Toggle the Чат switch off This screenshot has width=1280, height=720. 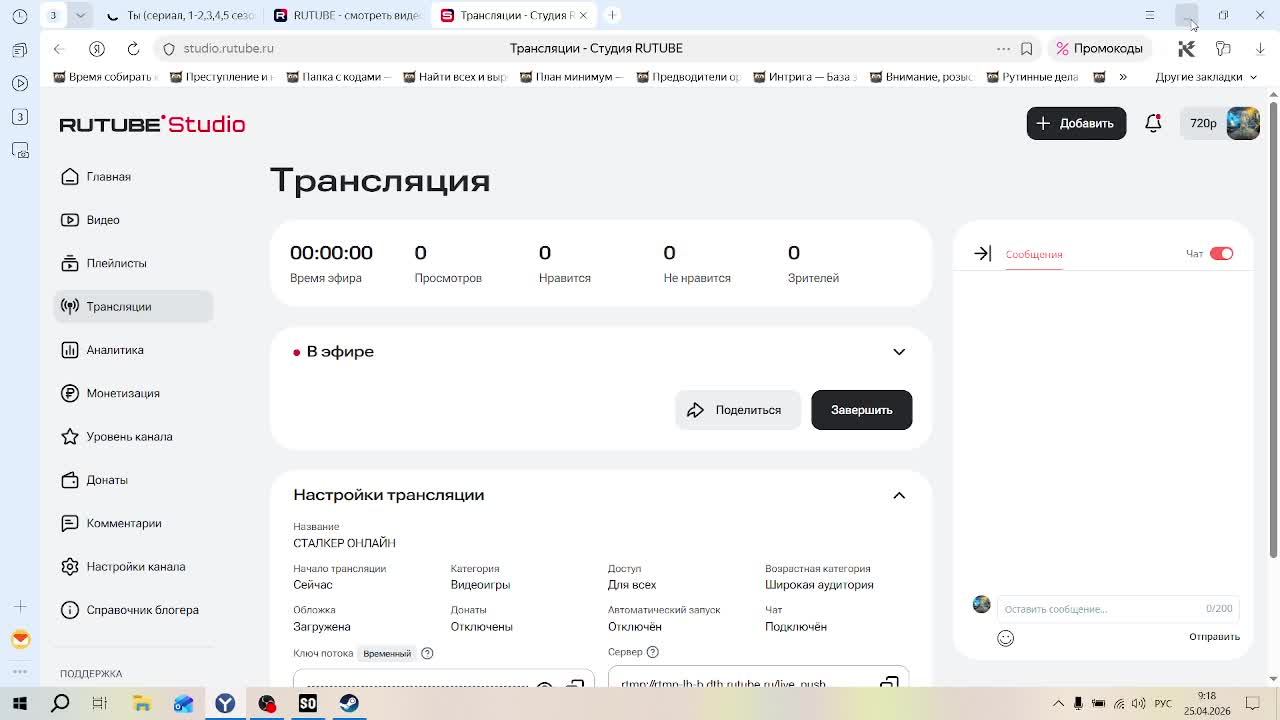click(1221, 254)
